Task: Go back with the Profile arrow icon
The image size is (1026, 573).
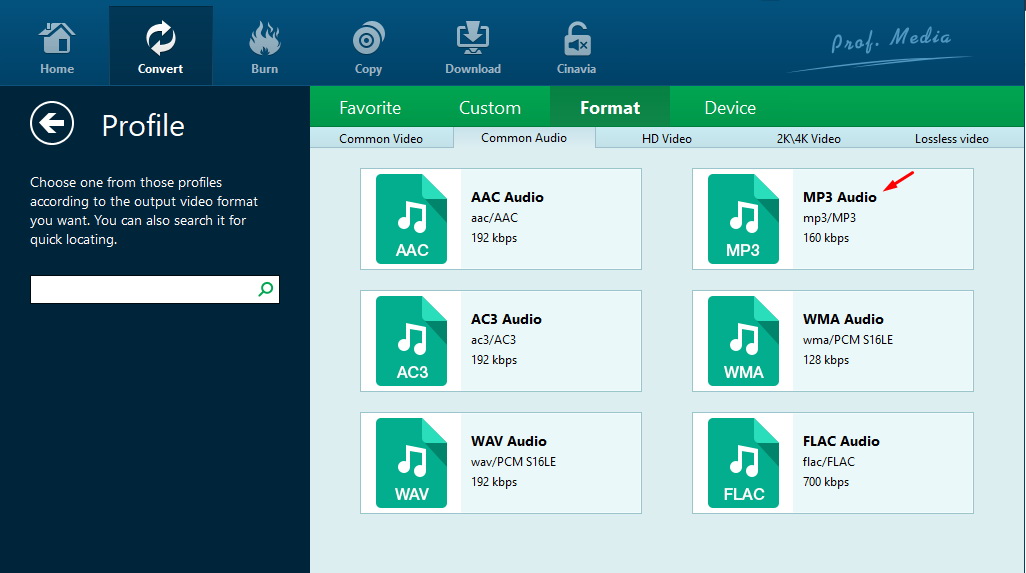Action: 52,123
